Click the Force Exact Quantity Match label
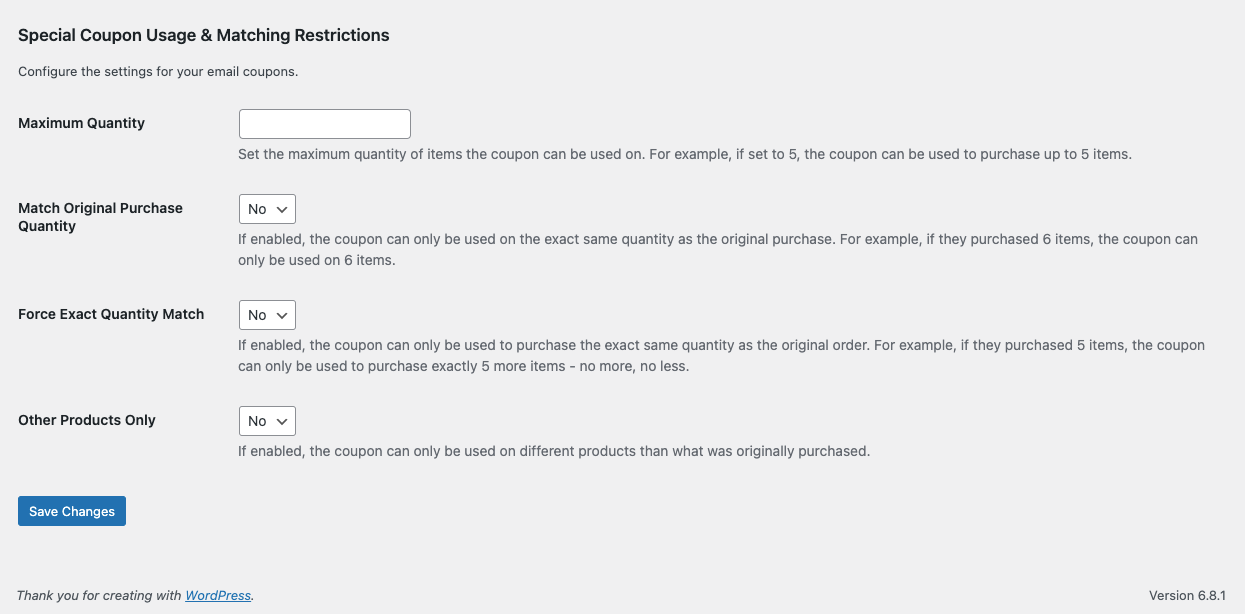The height and width of the screenshot is (614, 1245). [111, 314]
